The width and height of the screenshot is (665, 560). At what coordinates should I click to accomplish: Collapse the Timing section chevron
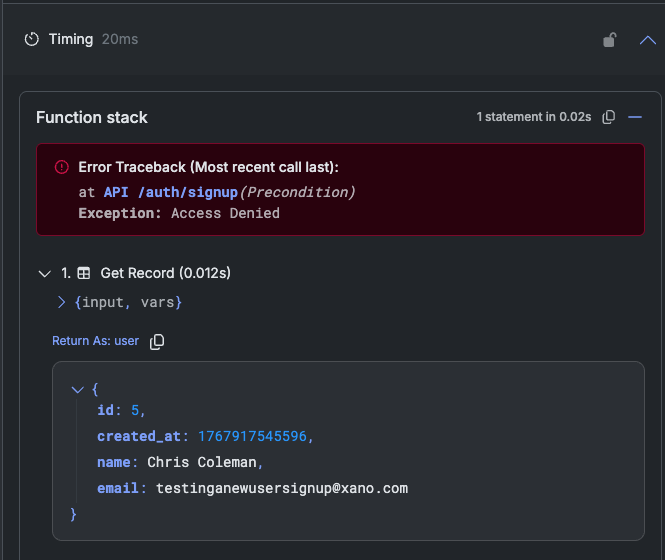click(x=647, y=40)
